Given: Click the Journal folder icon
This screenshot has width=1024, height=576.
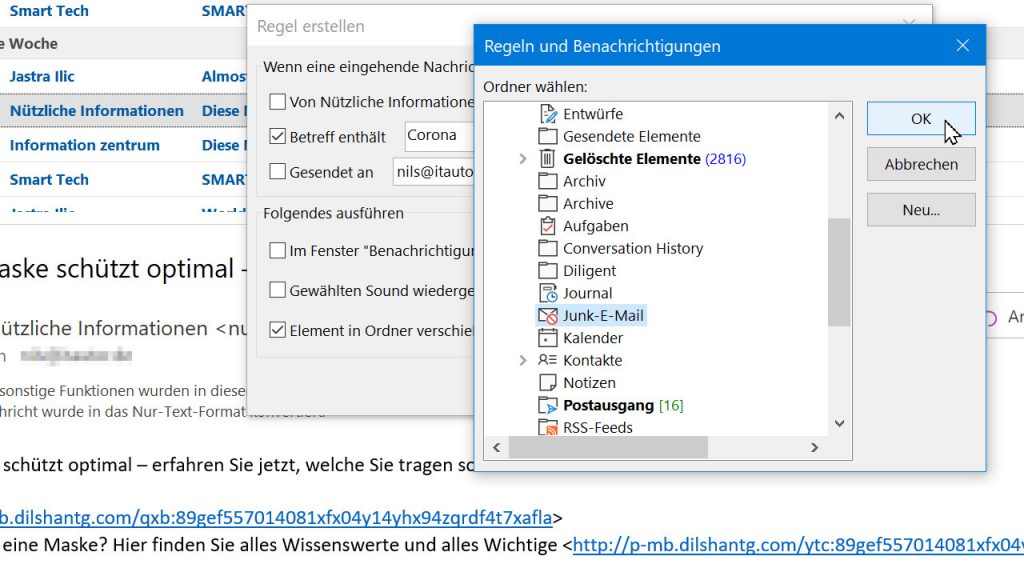Looking at the screenshot, I should 547,293.
